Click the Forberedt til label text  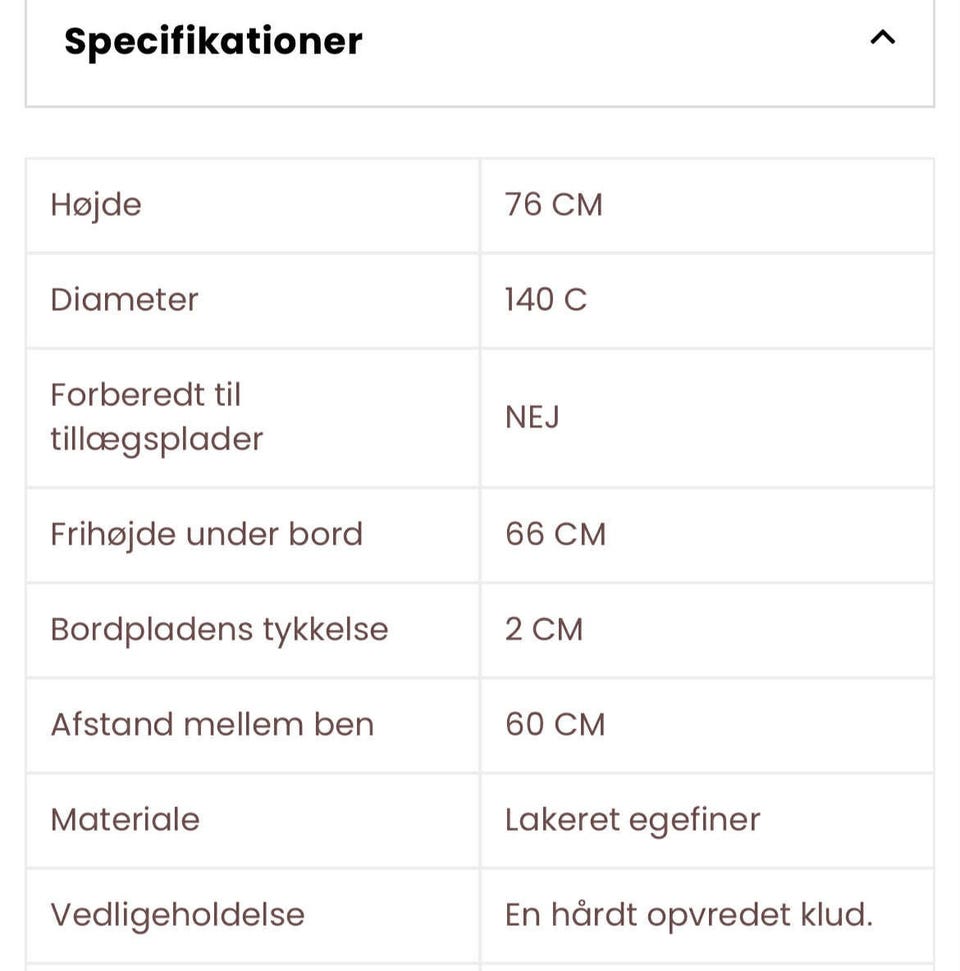click(x=146, y=395)
